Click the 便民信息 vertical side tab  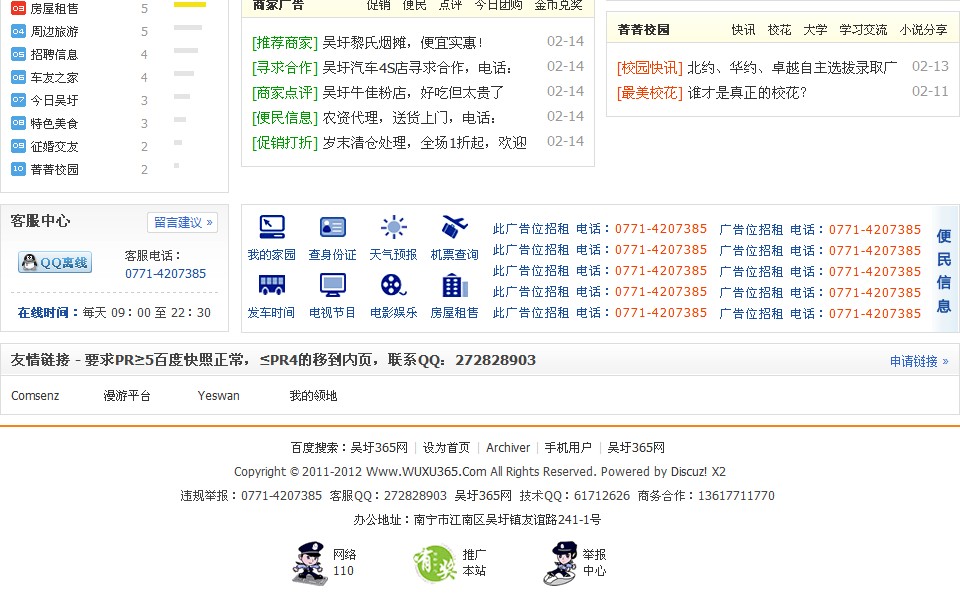pyautogui.click(x=943, y=271)
